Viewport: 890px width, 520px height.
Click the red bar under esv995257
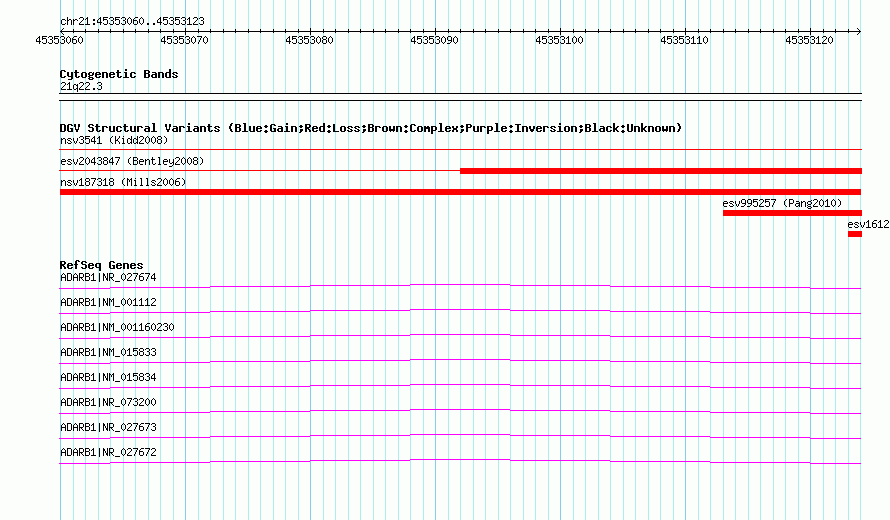click(x=792, y=213)
